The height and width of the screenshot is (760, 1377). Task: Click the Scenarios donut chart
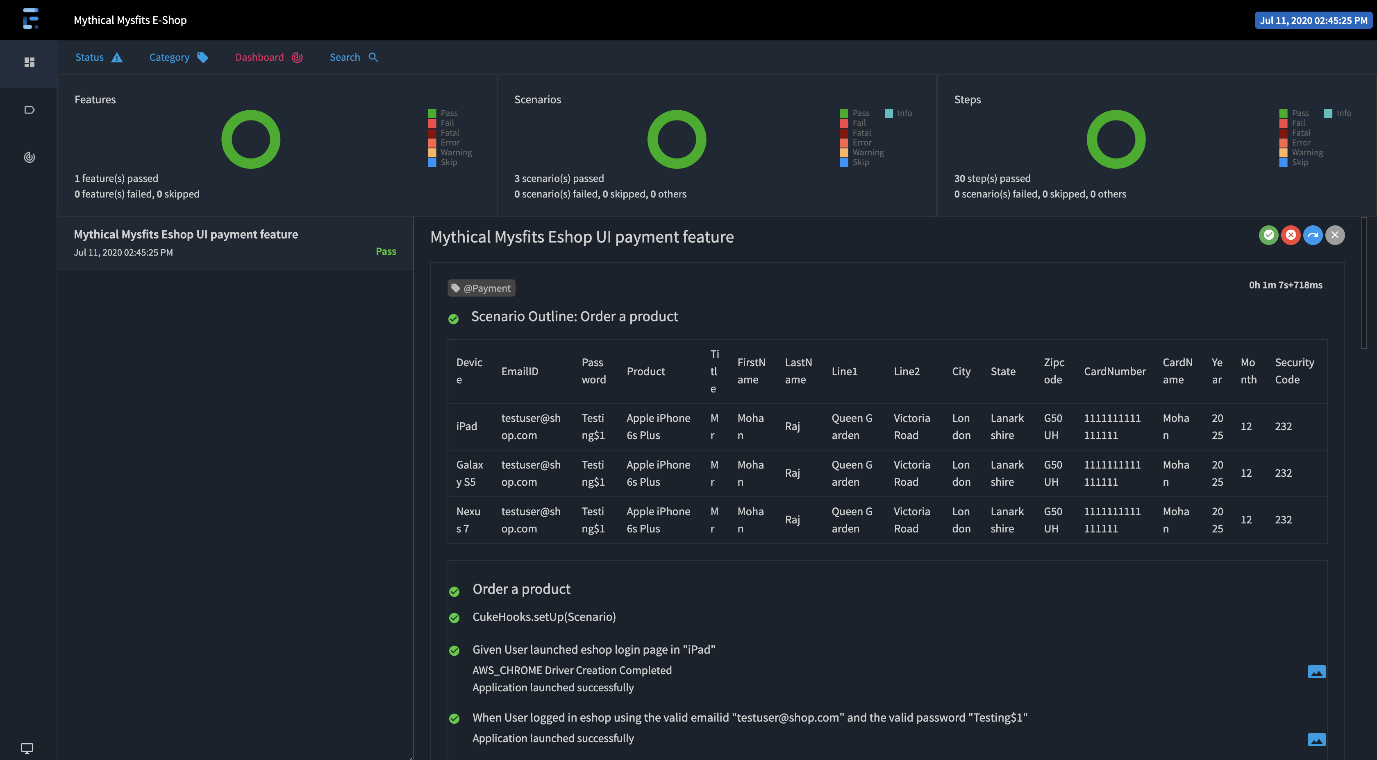[677, 139]
